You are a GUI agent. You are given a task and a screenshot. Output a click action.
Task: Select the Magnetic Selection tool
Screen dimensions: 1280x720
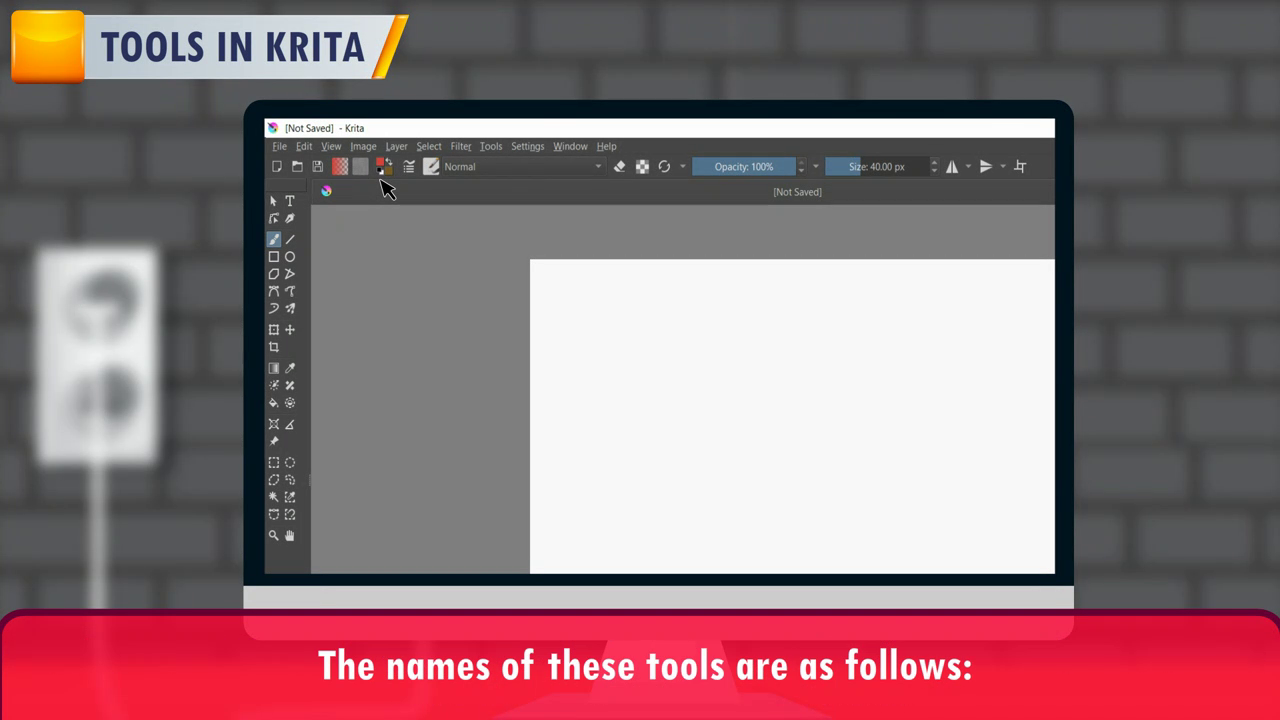coord(290,515)
